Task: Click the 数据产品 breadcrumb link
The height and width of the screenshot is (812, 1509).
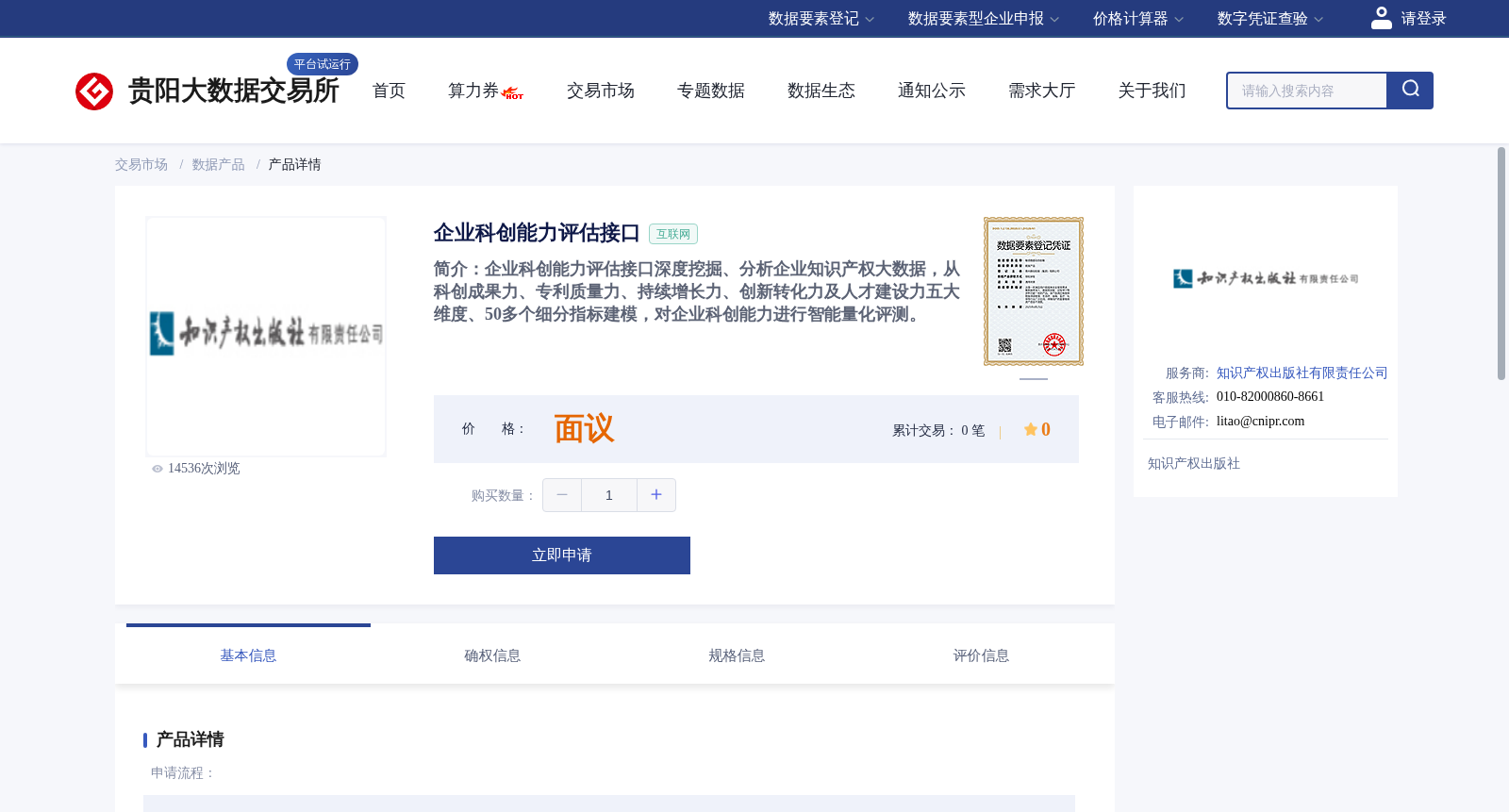Action: [x=219, y=165]
